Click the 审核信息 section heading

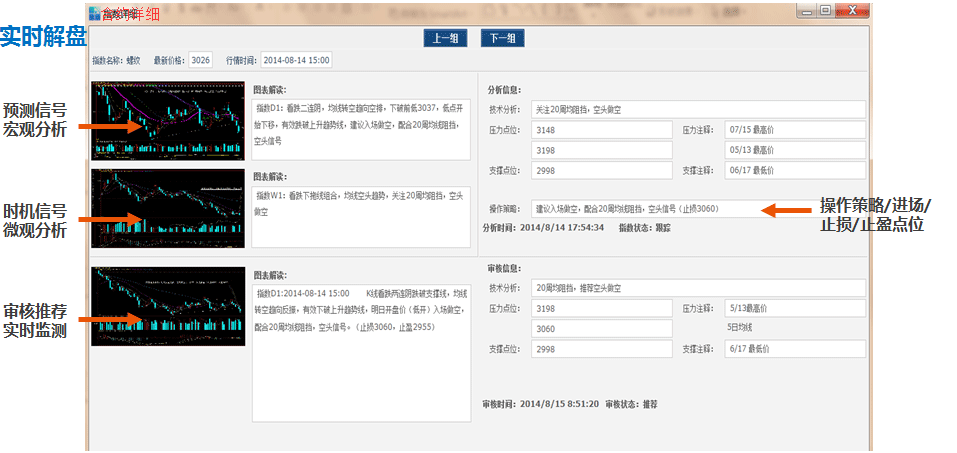(x=504, y=268)
